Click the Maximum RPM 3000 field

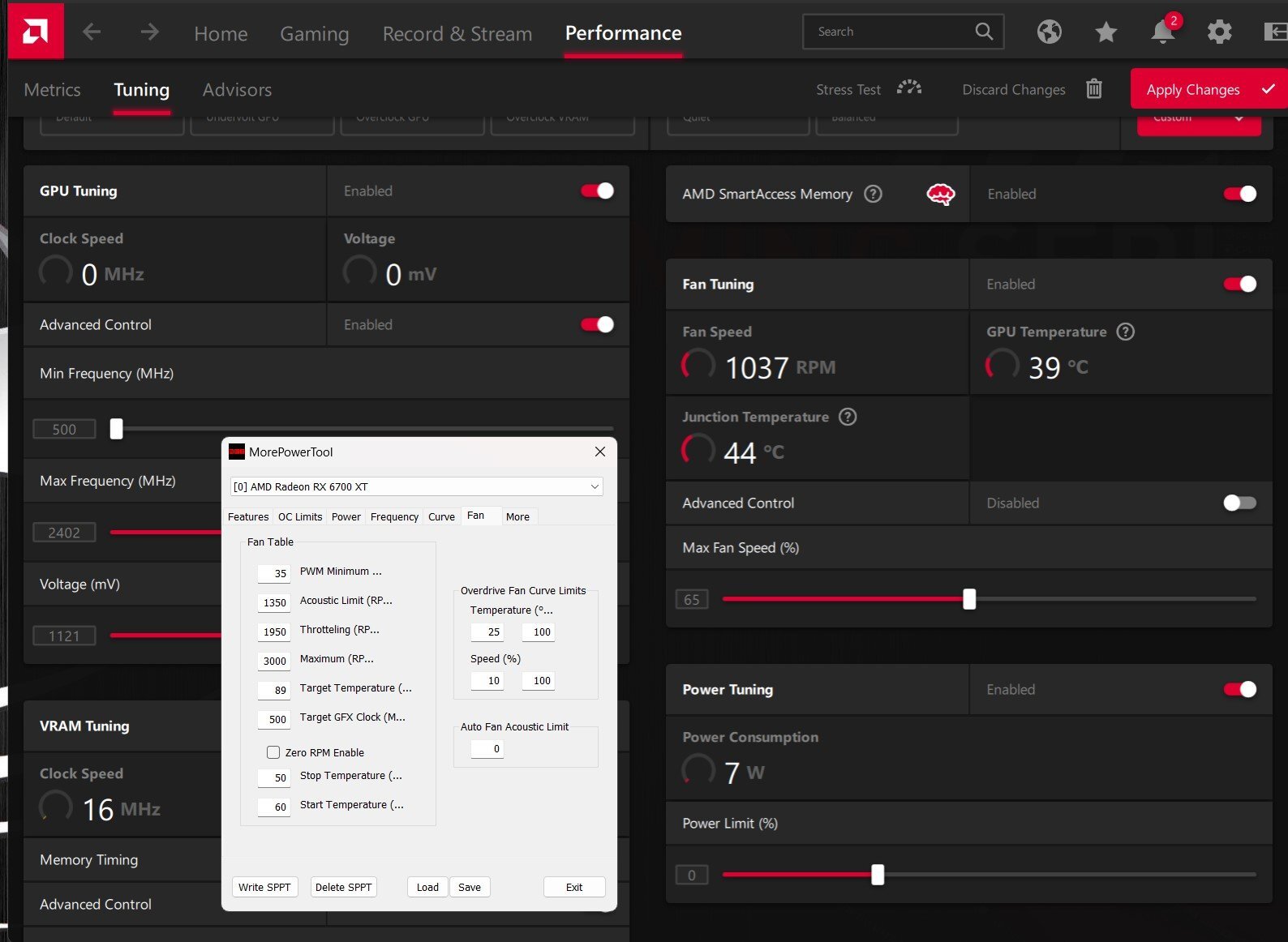point(274,661)
